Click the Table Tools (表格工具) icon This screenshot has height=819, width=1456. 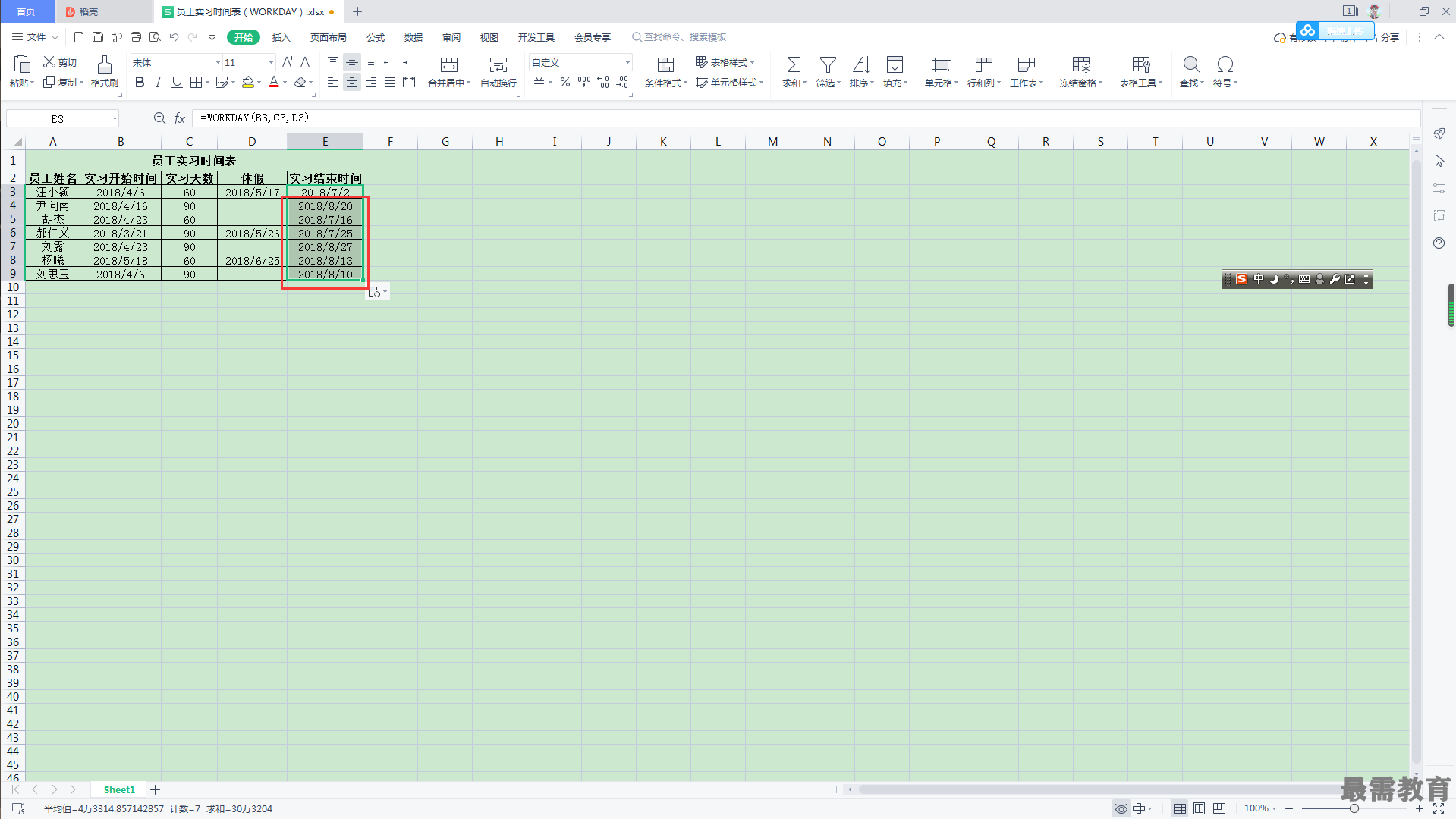point(1141,64)
